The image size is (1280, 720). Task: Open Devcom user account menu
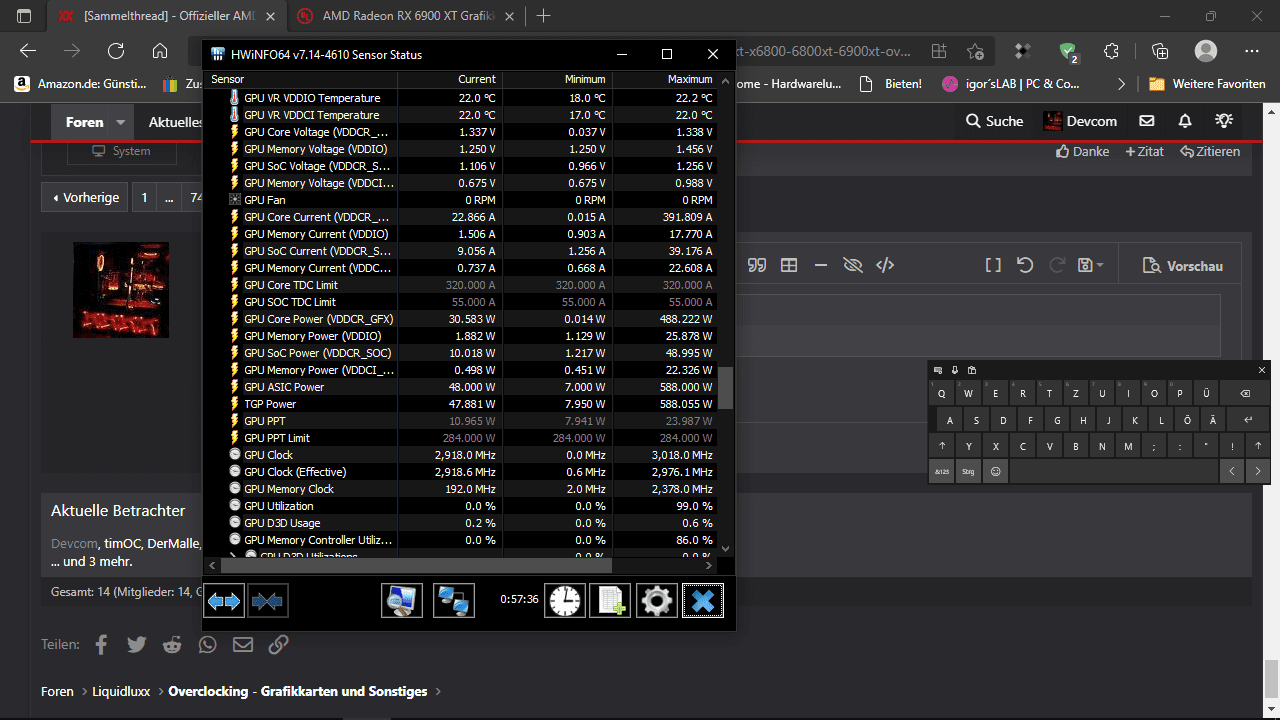1080,121
